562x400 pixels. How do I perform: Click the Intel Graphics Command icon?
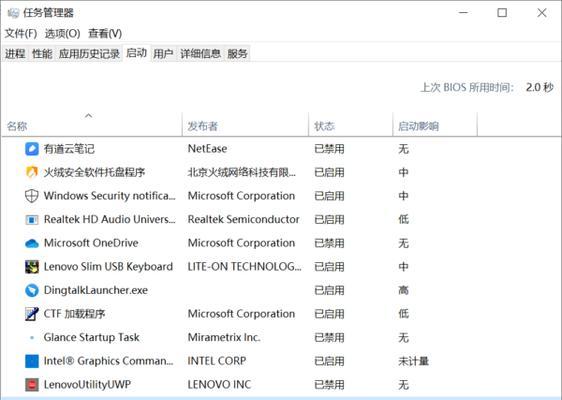click(x=32, y=361)
